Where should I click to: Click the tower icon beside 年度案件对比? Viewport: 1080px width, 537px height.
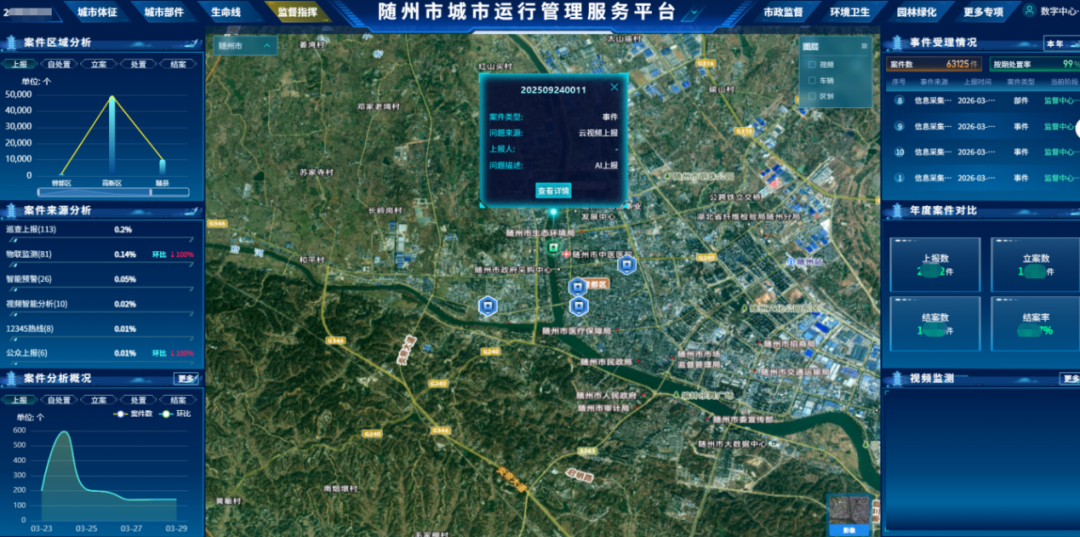897,210
